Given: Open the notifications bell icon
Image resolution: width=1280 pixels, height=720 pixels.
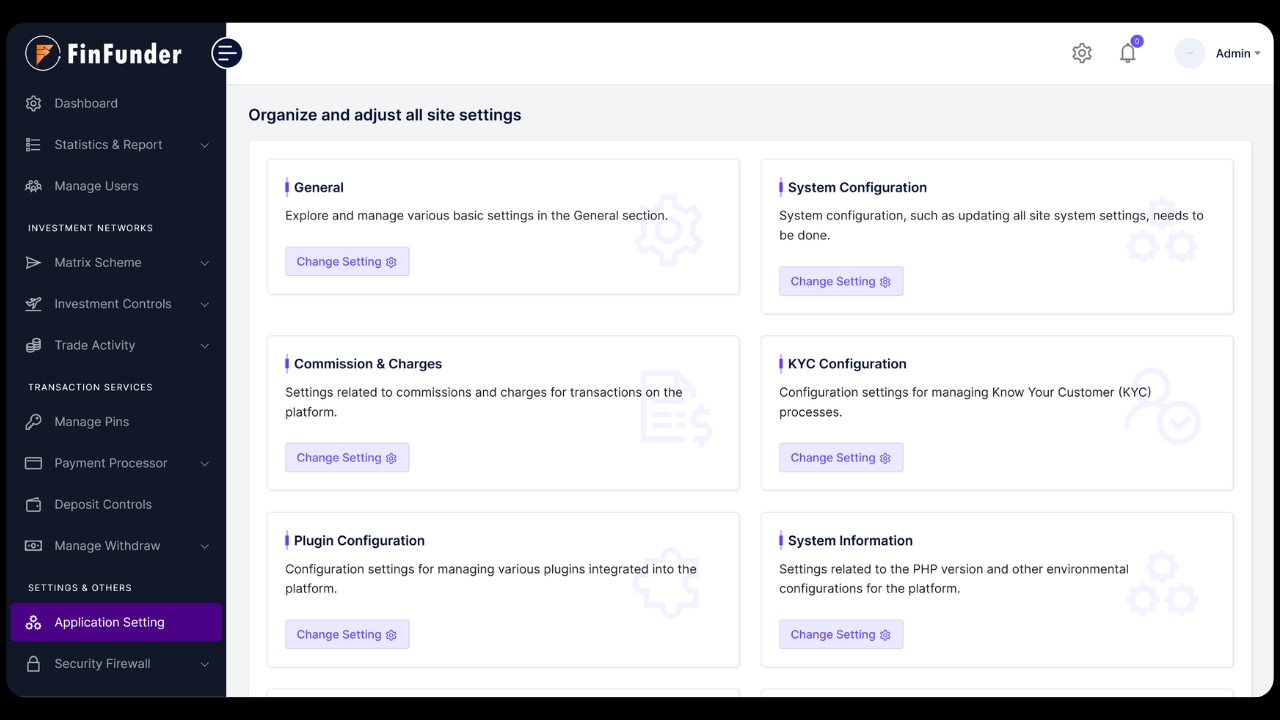Looking at the screenshot, I should tap(1128, 53).
